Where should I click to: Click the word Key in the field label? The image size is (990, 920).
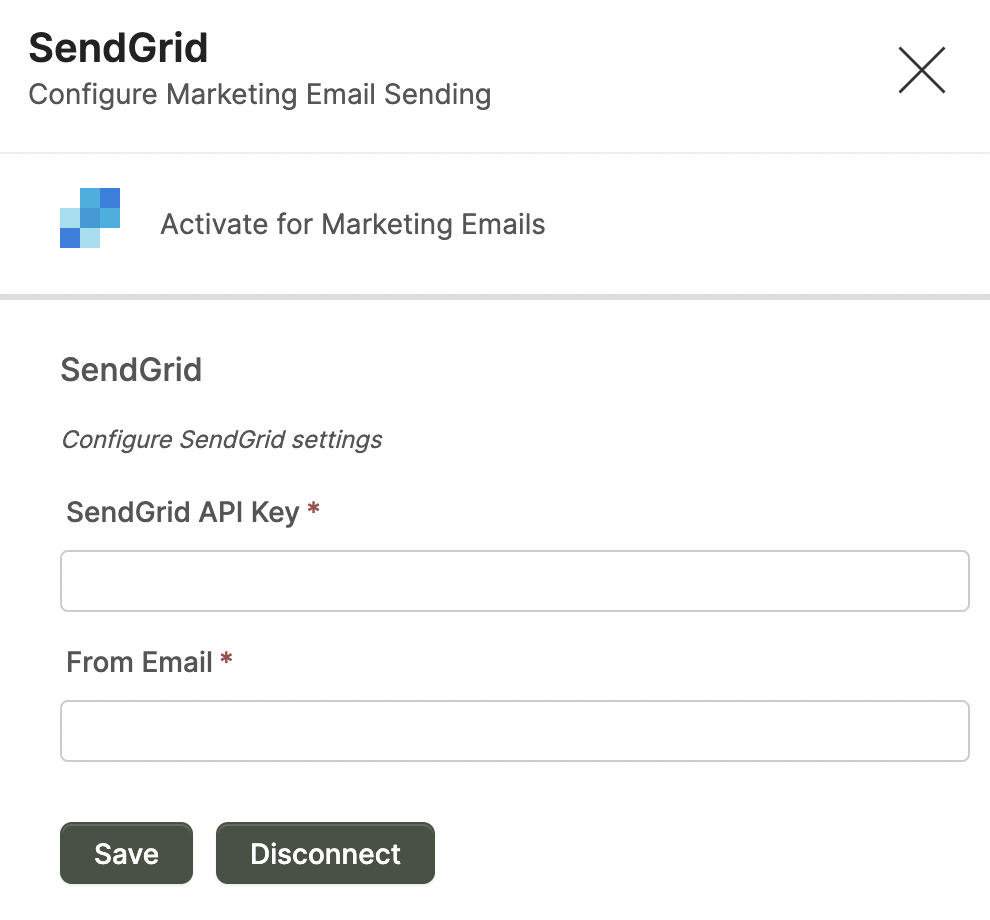[275, 513]
